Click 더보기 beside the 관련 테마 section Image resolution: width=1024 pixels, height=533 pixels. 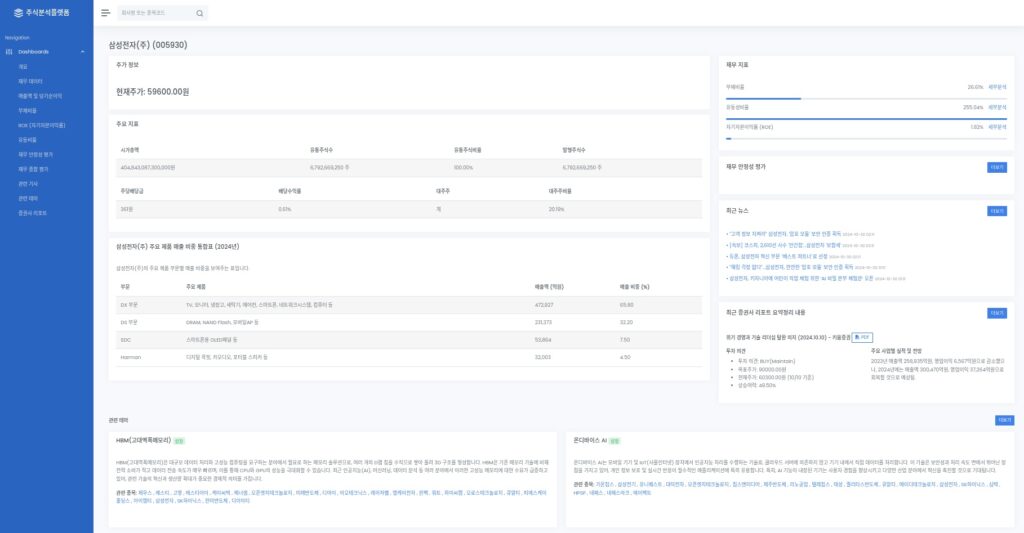(1004, 420)
